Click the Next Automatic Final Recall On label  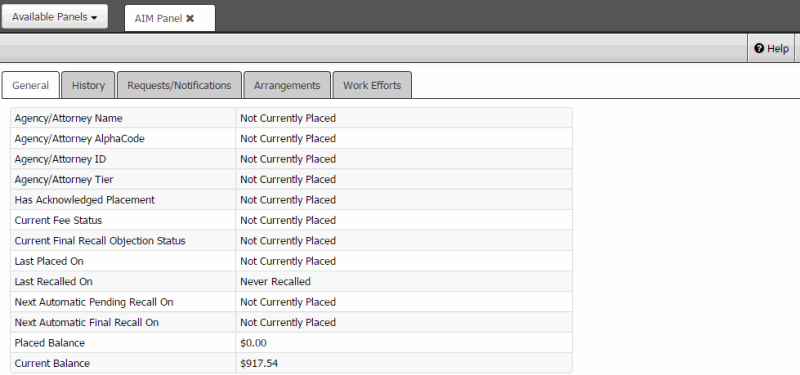87,322
